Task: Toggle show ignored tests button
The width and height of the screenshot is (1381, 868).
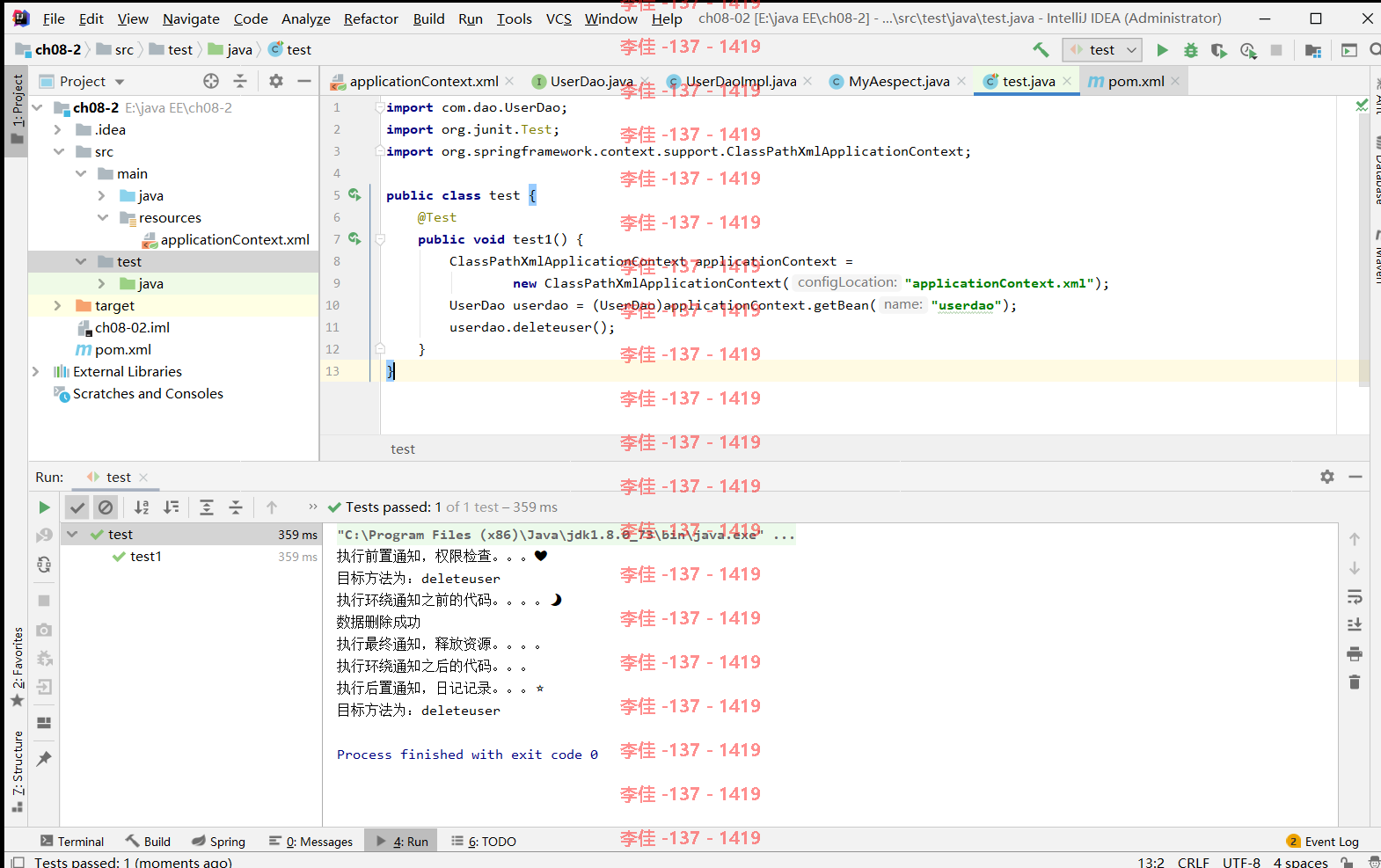Action: (106, 507)
